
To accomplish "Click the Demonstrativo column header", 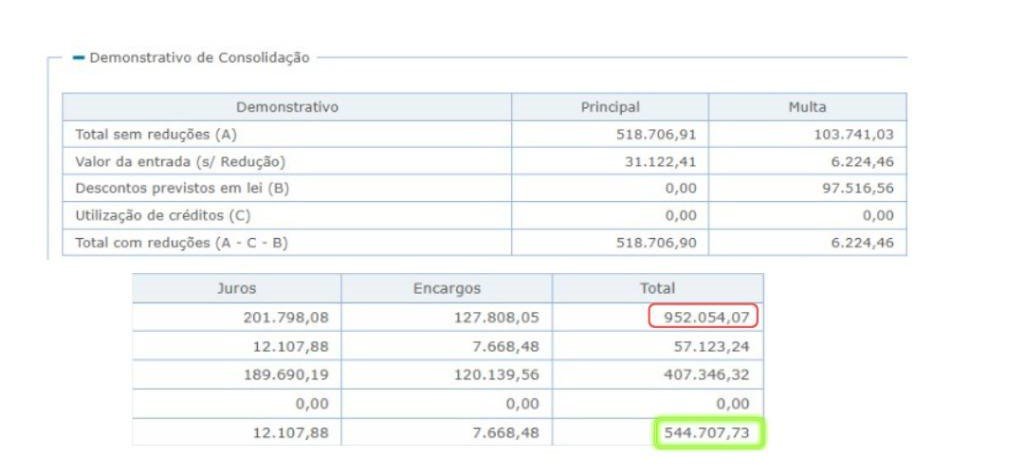I will [287, 107].
